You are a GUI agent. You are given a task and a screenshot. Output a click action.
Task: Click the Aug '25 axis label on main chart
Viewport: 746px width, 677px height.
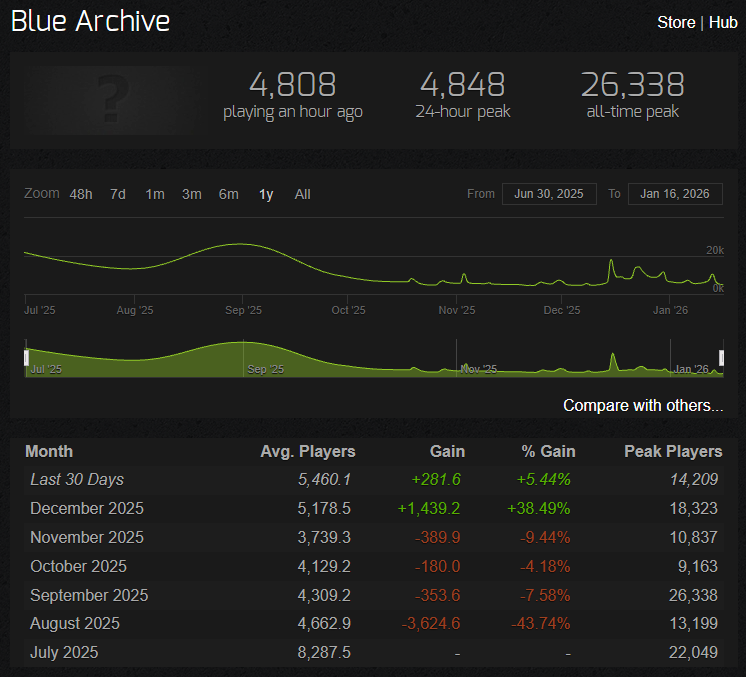(x=135, y=310)
